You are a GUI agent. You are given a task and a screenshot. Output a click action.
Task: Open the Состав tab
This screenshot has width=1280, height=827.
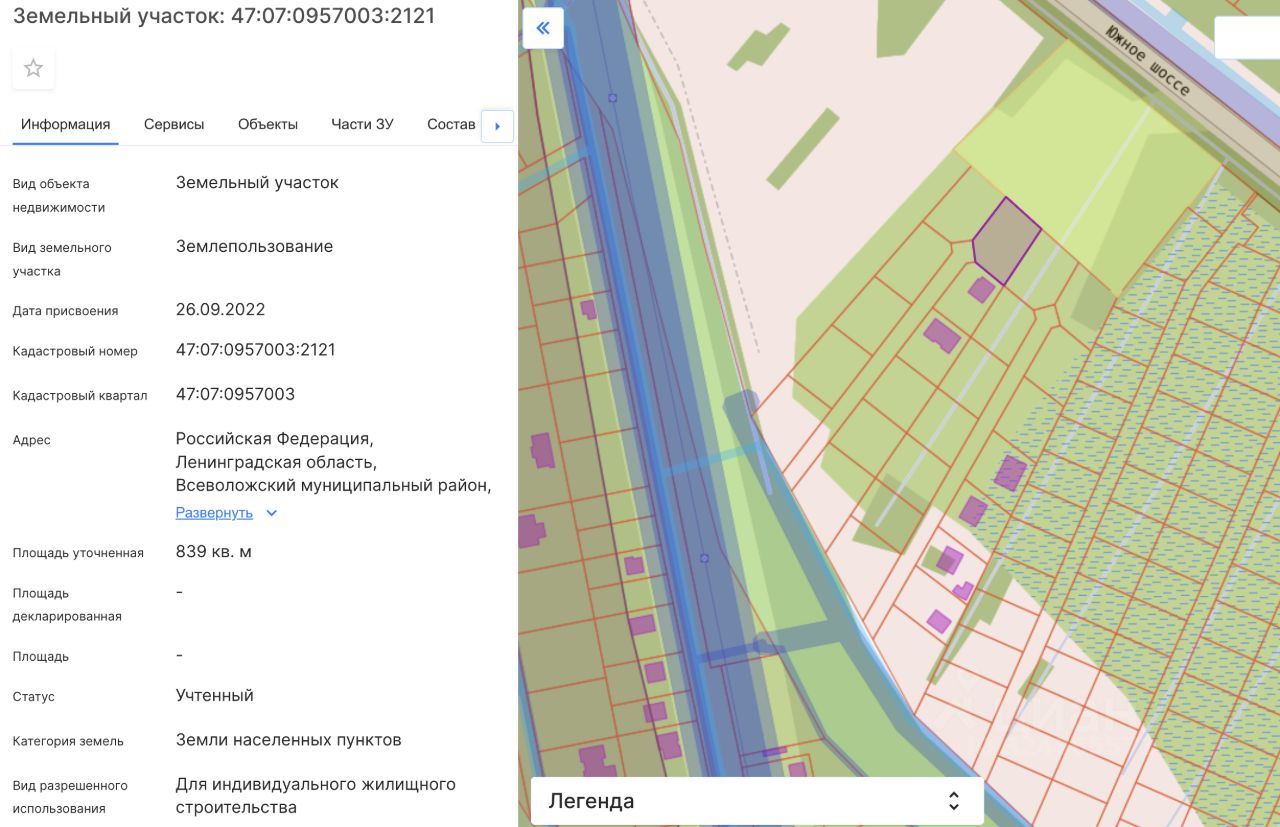tap(451, 124)
